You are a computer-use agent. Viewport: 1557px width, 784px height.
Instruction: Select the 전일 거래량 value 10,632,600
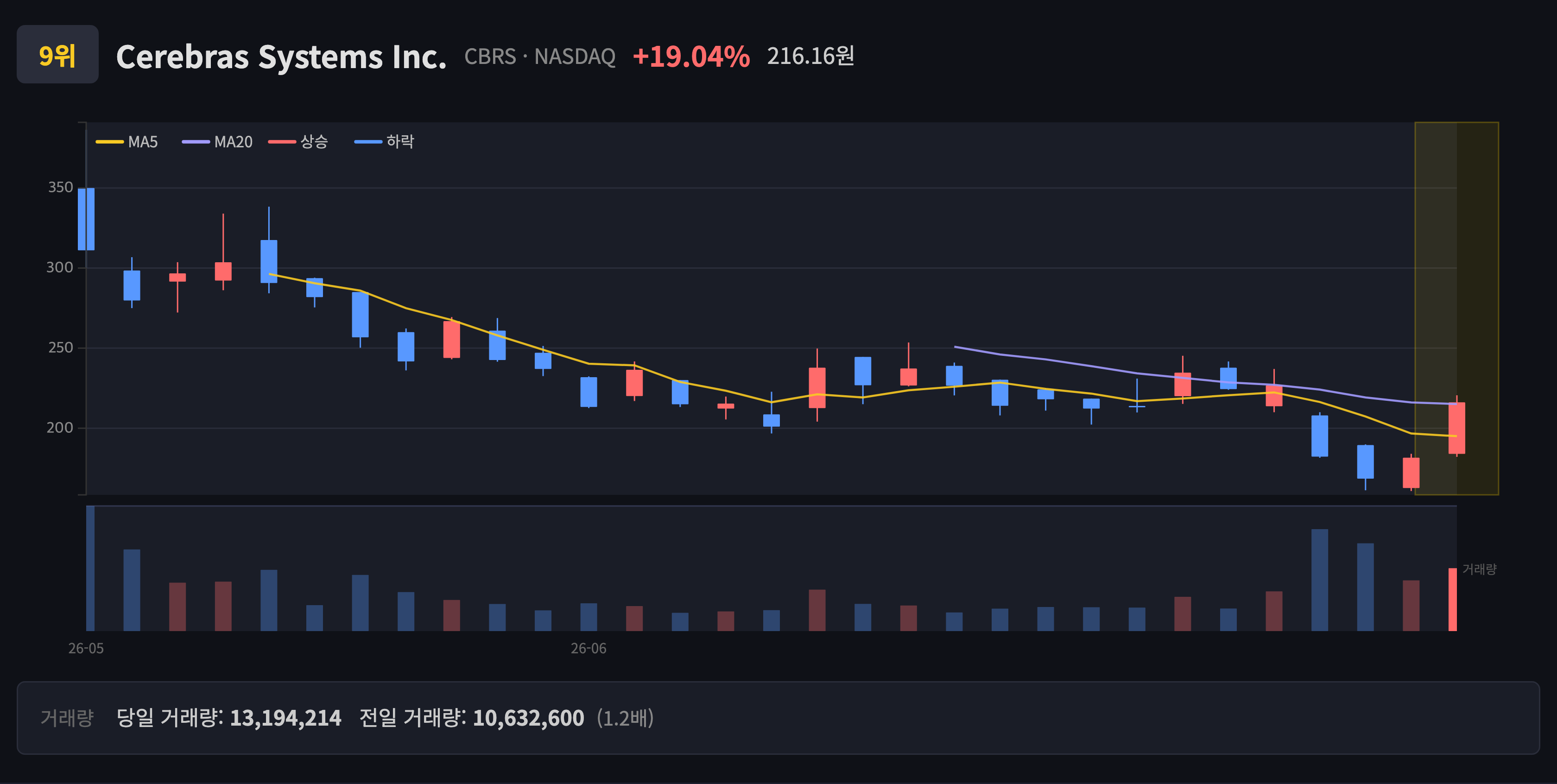[528, 717]
